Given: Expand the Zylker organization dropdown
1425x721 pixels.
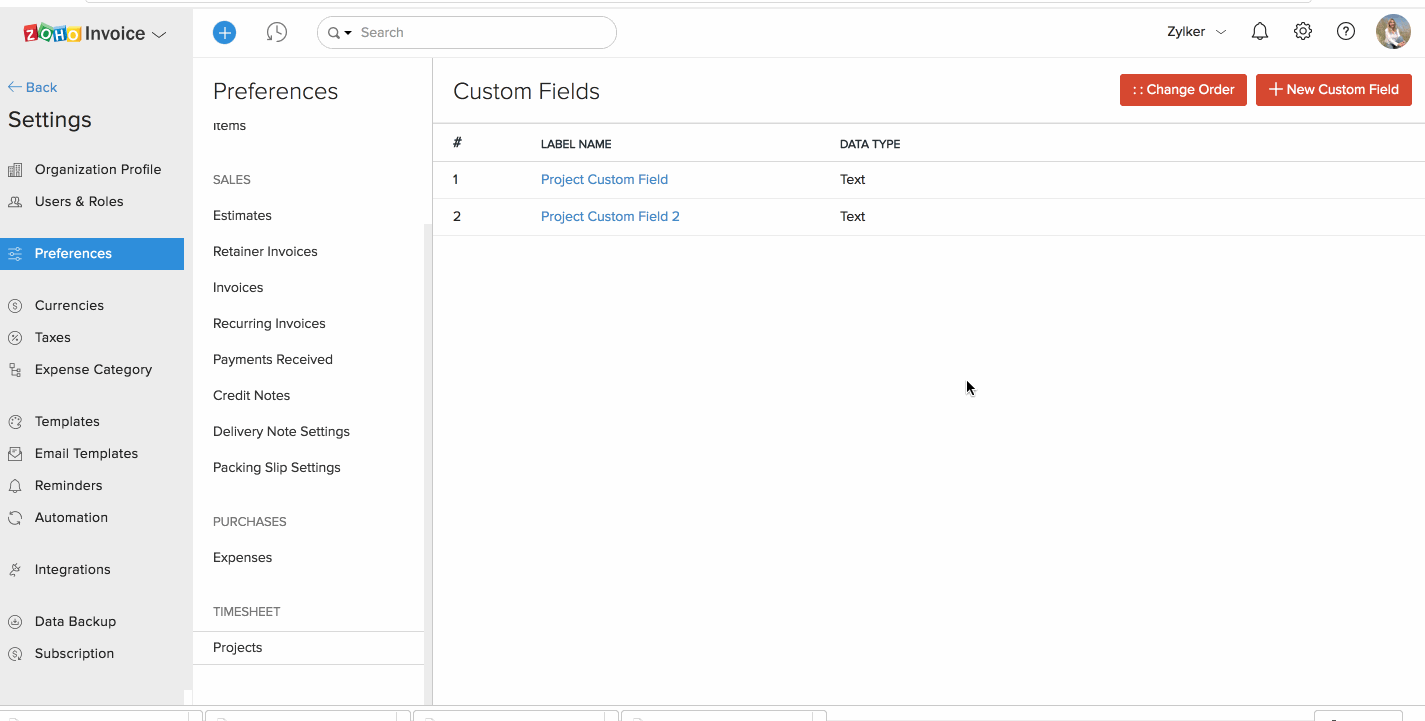Looking at the screenshot, I should click(1197, 32).
